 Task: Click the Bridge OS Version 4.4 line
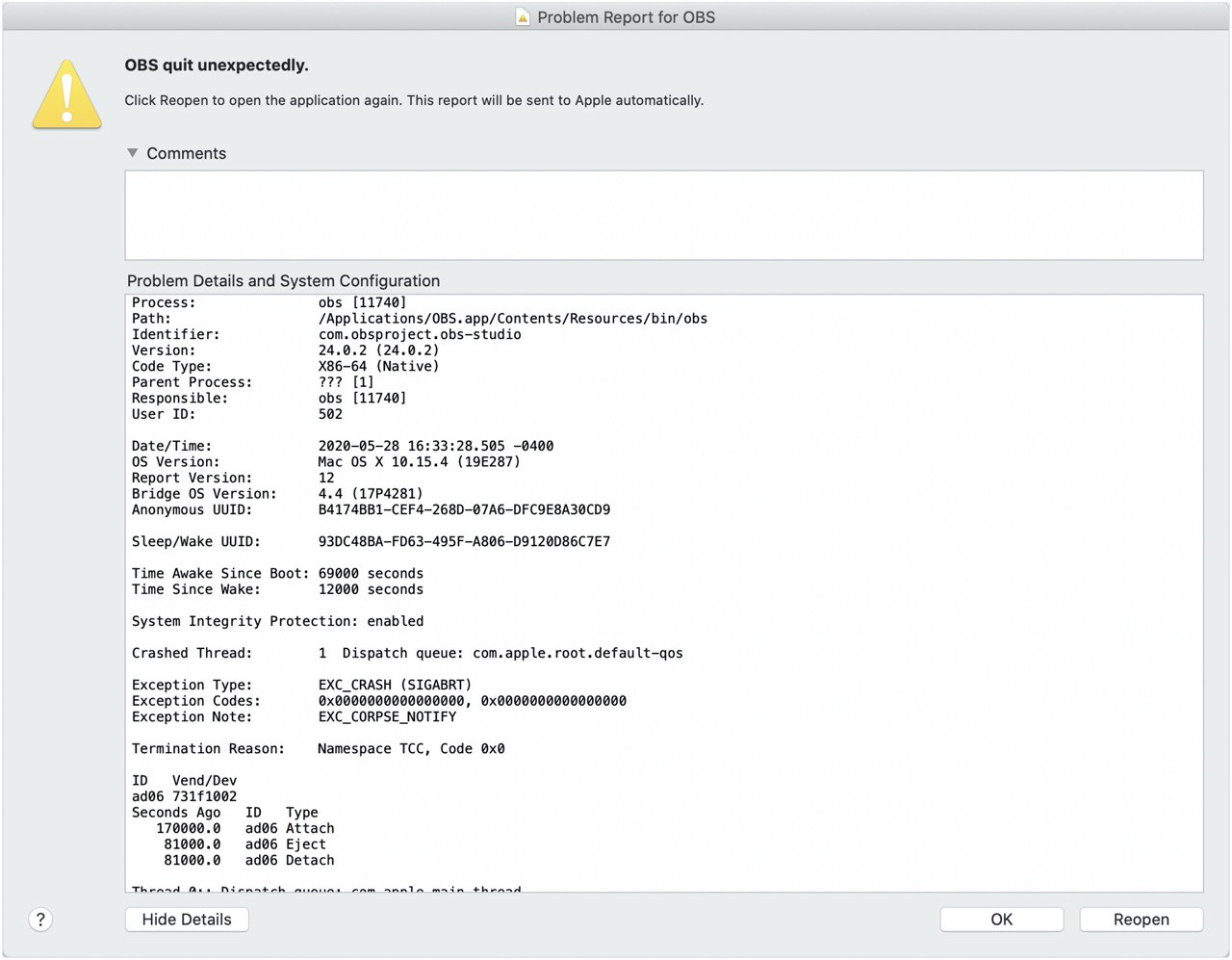277,494
